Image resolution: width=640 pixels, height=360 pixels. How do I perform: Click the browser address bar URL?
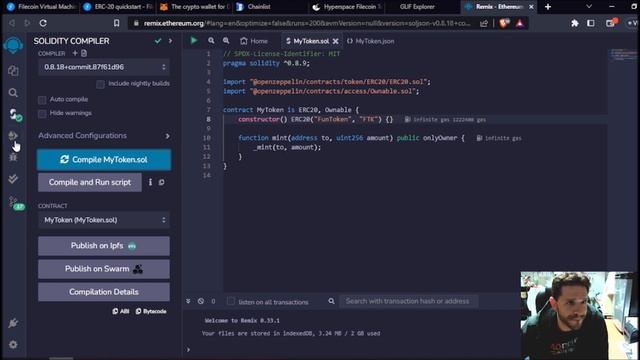pyautogui.click(x=307, y=23)
